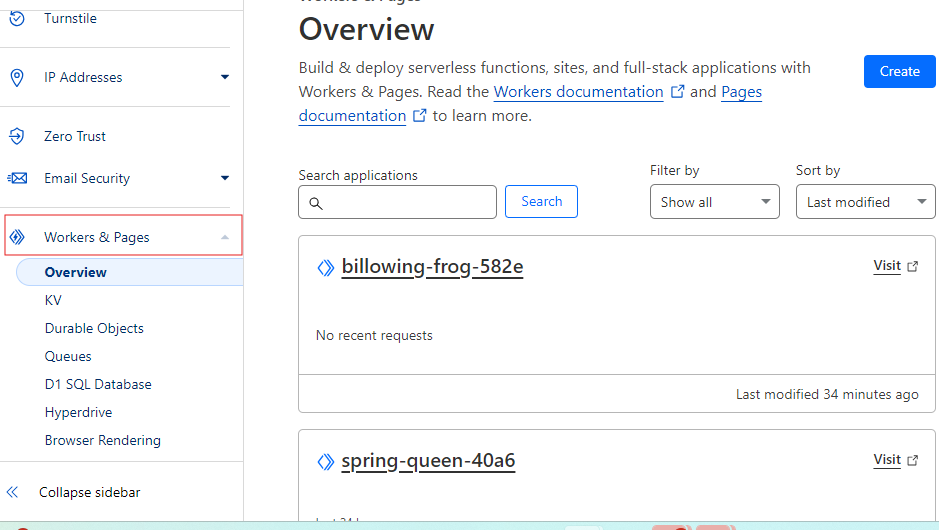This screenshot has width=939, height=530.
Task: Open the Filter by Show all dropdown
Action: [714, 202]
